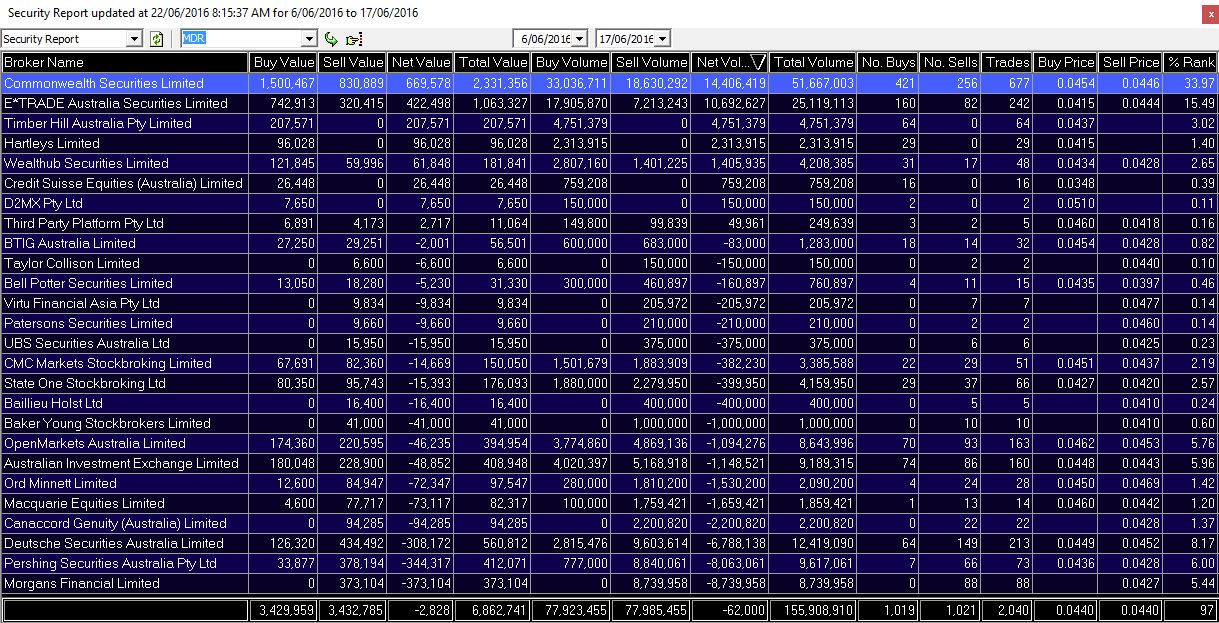Select Bell Potter Securities Limited row
Image resolution: width=1219 pixels, height=623 pixels.
pos(609,283)
